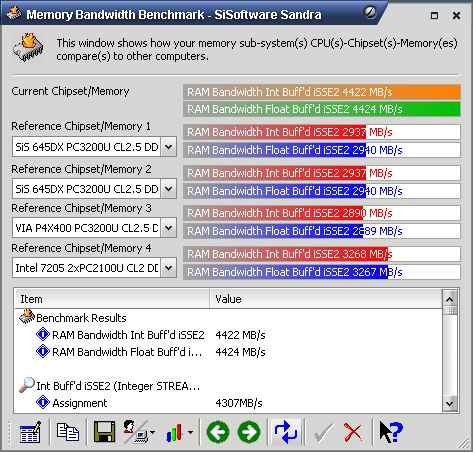Click the context help cursor-question icon
Viewport: 473px width, 452px height.
pyautogui.click(x=391, y=432)
